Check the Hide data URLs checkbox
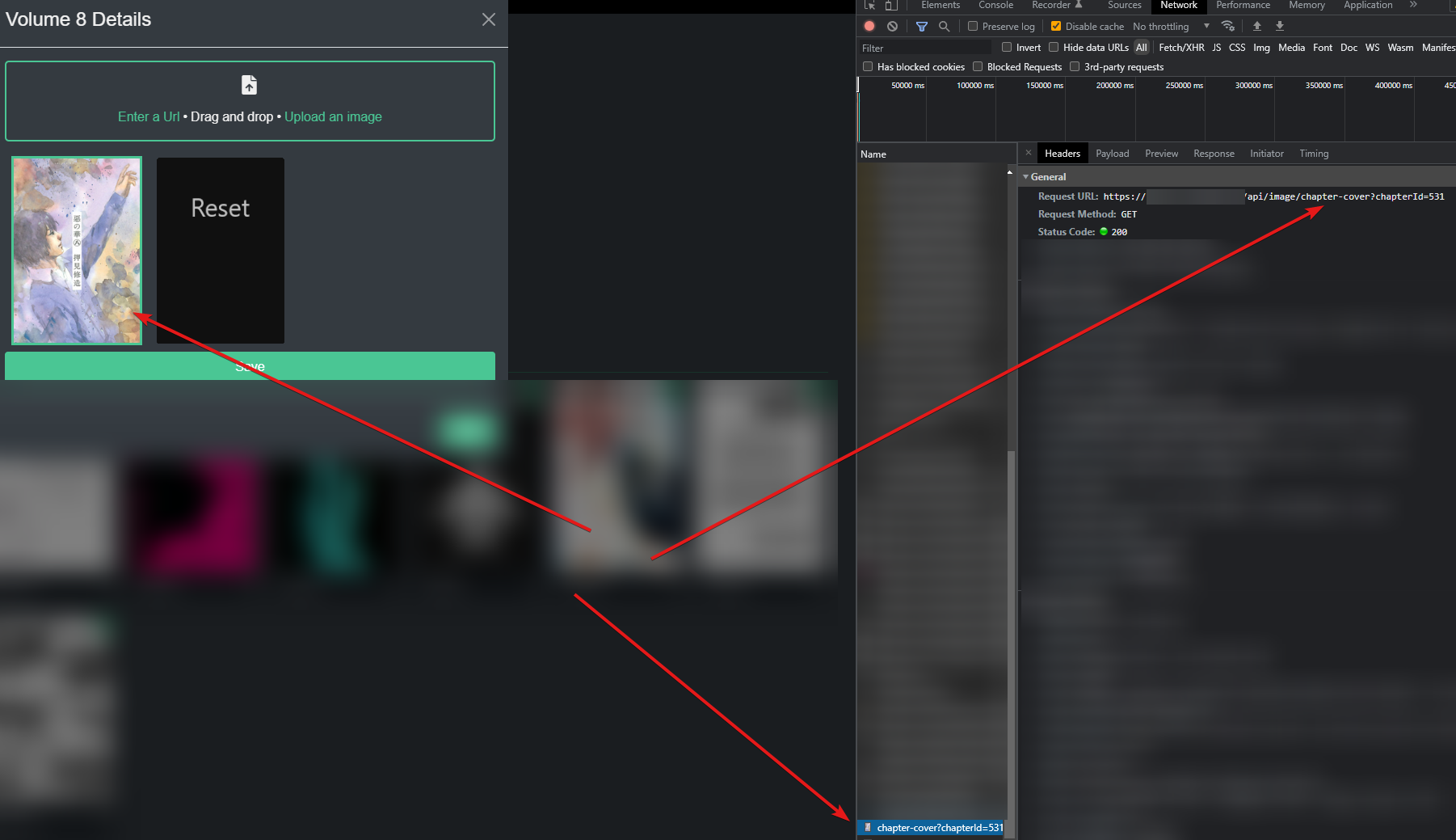1456x840 pixels. tap(1054, 47)
